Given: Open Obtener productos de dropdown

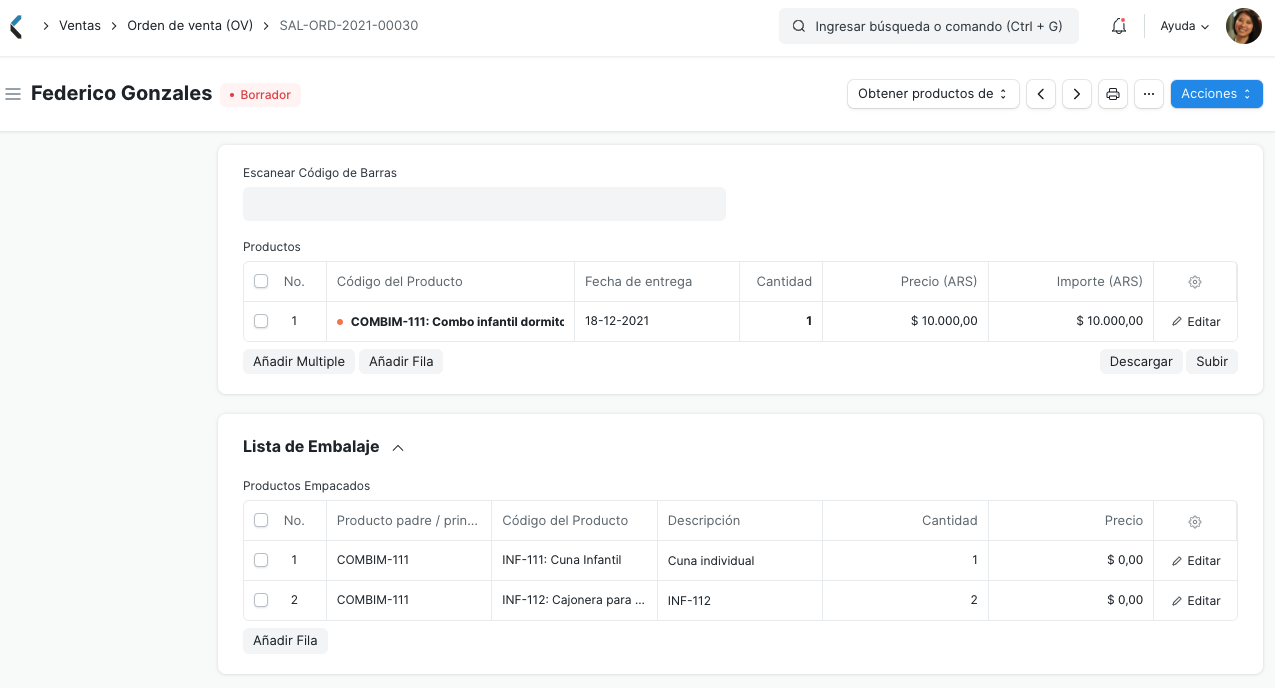Looking at the screenshot, I should tap(933, 94).
